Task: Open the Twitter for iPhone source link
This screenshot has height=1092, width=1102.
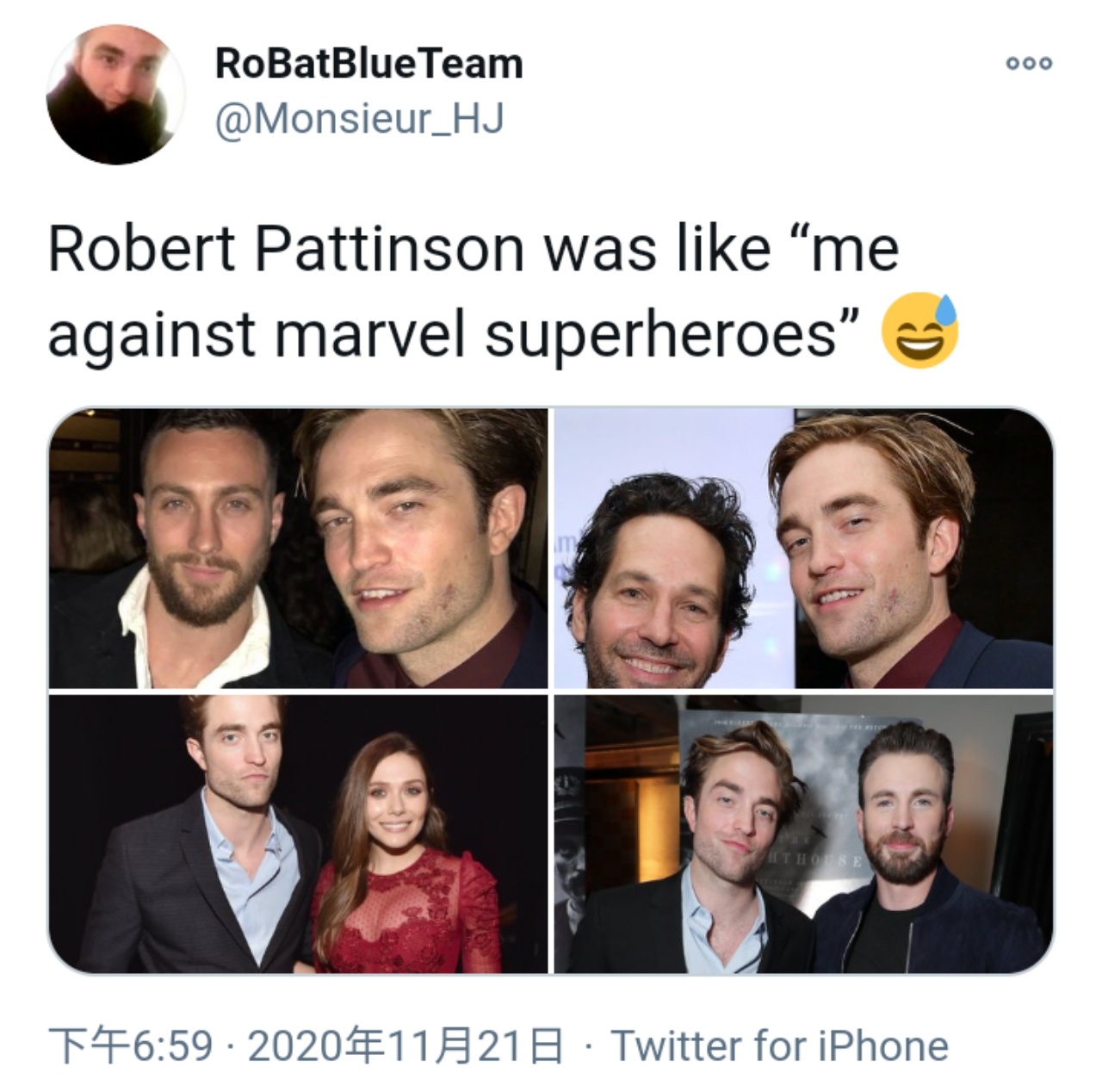Action: click(779, 1045)
